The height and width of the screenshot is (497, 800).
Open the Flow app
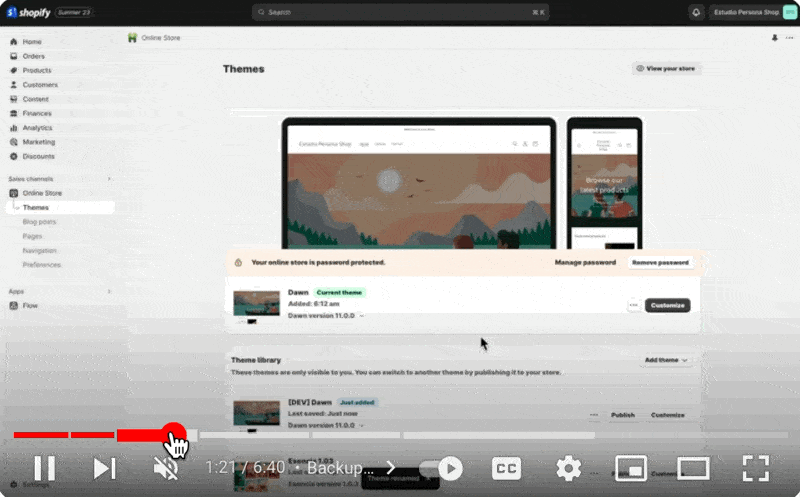point(30,306)
